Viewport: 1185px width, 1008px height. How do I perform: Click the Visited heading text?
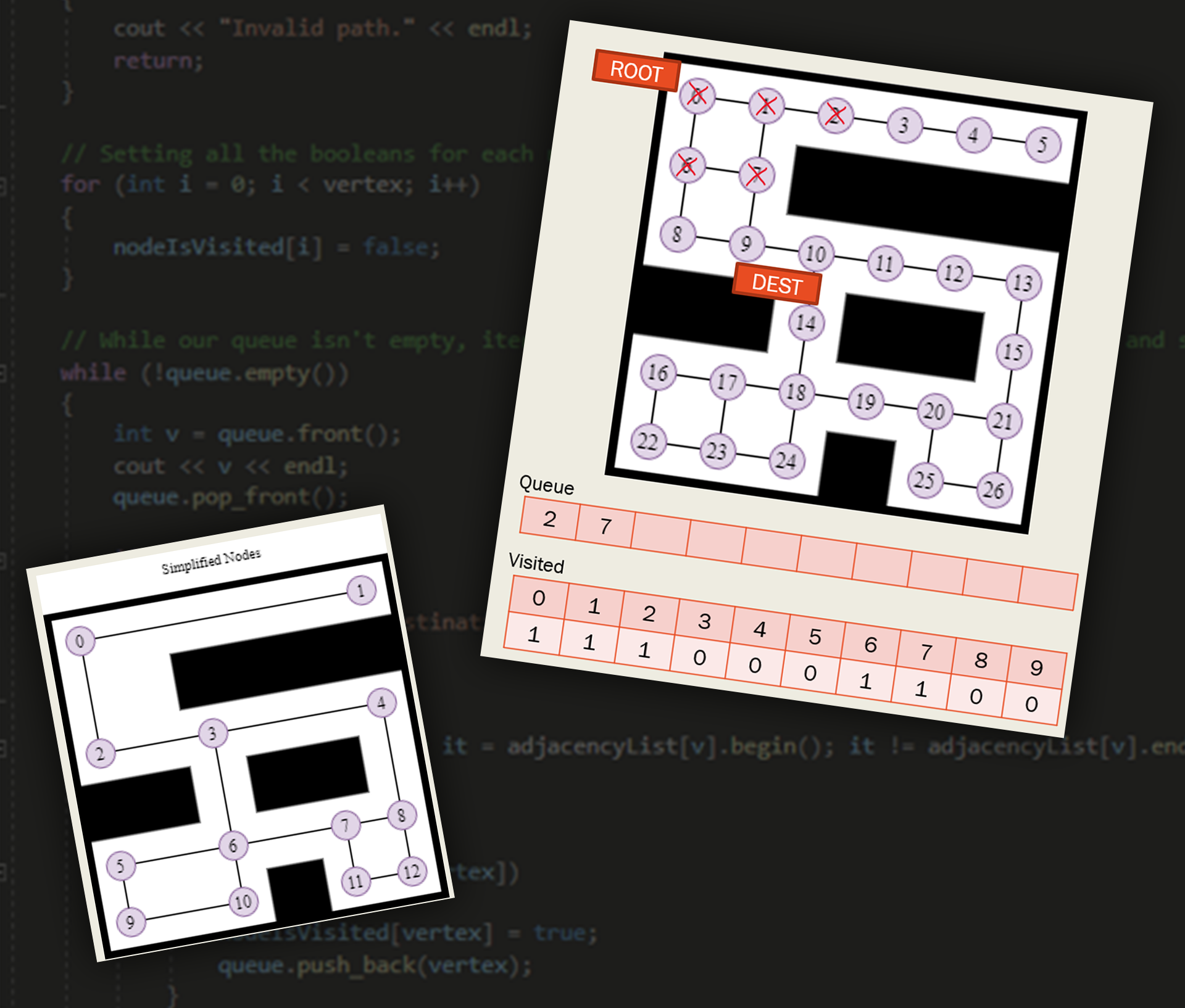tap(536, 563)
